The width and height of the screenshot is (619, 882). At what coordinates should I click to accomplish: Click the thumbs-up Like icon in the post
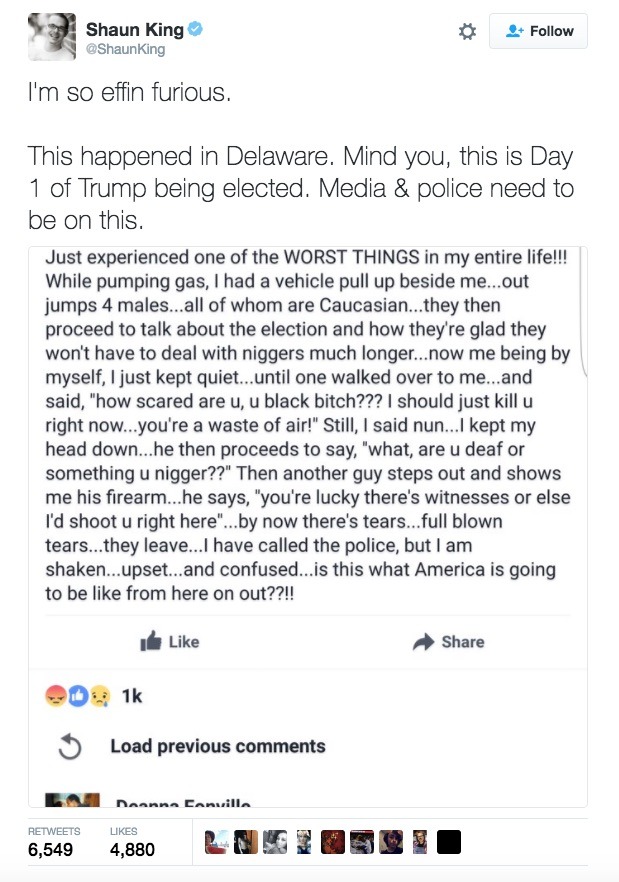pyautogui.click(x=151, y=642)
